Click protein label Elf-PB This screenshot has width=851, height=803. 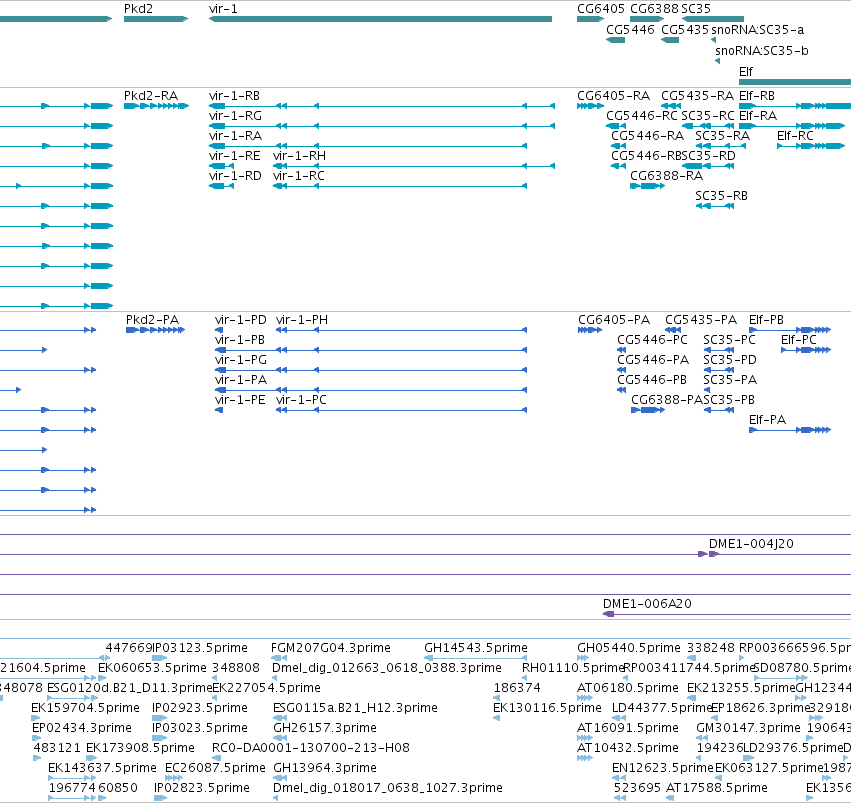pos(766,320)
